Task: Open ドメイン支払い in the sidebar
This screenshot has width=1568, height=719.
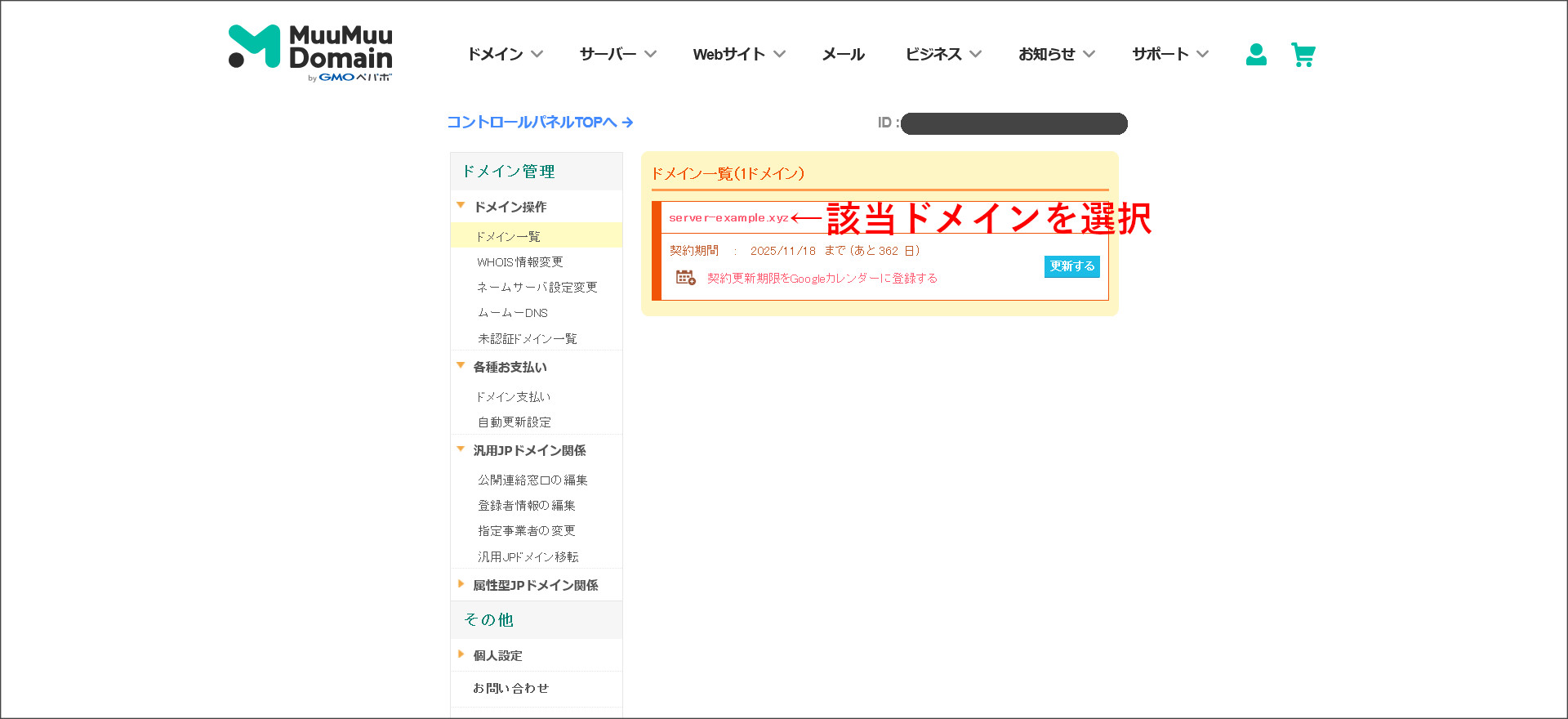Action: click(x=514, y=396)
